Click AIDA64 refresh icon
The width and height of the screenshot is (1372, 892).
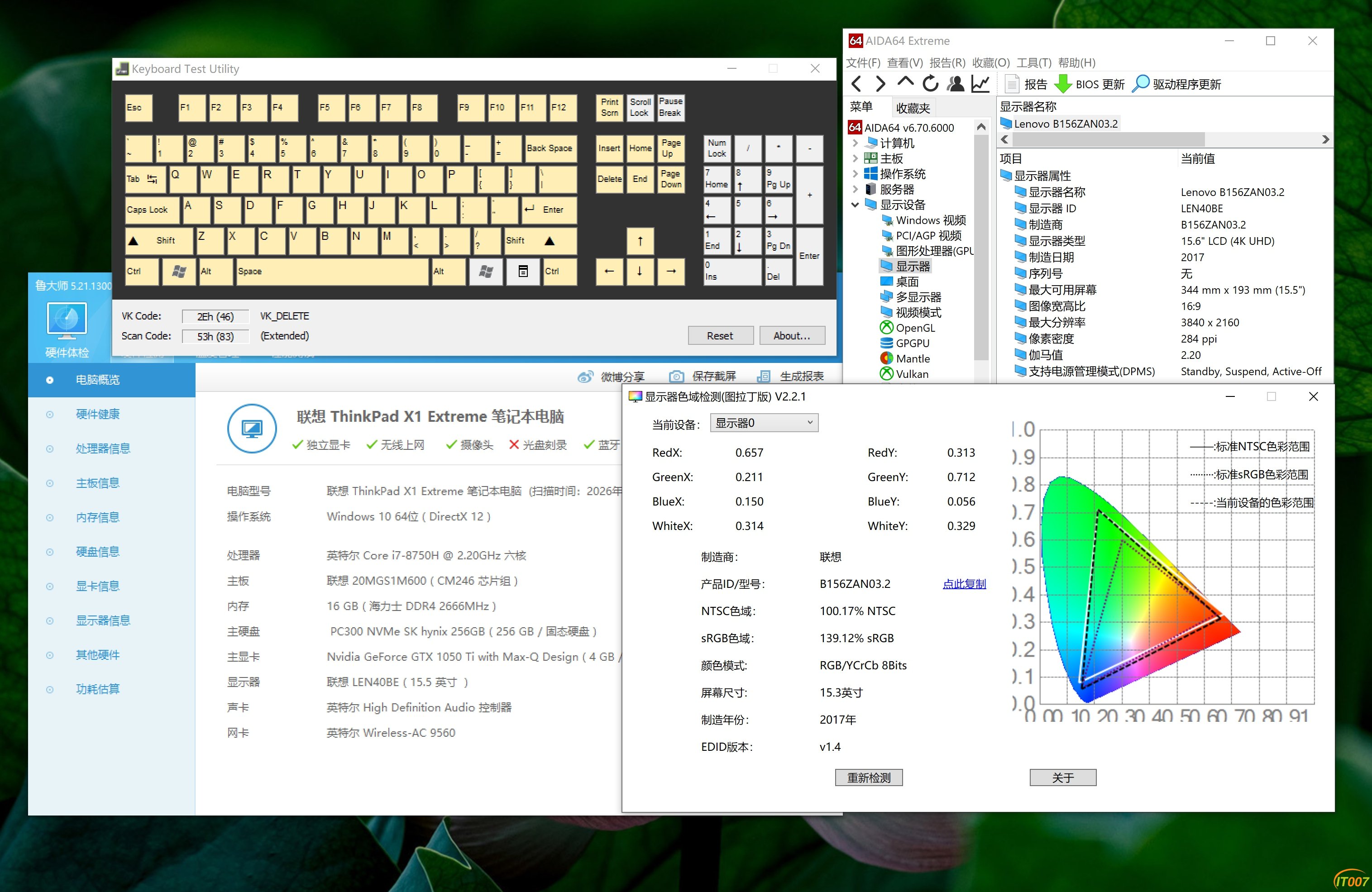point(930,84)
